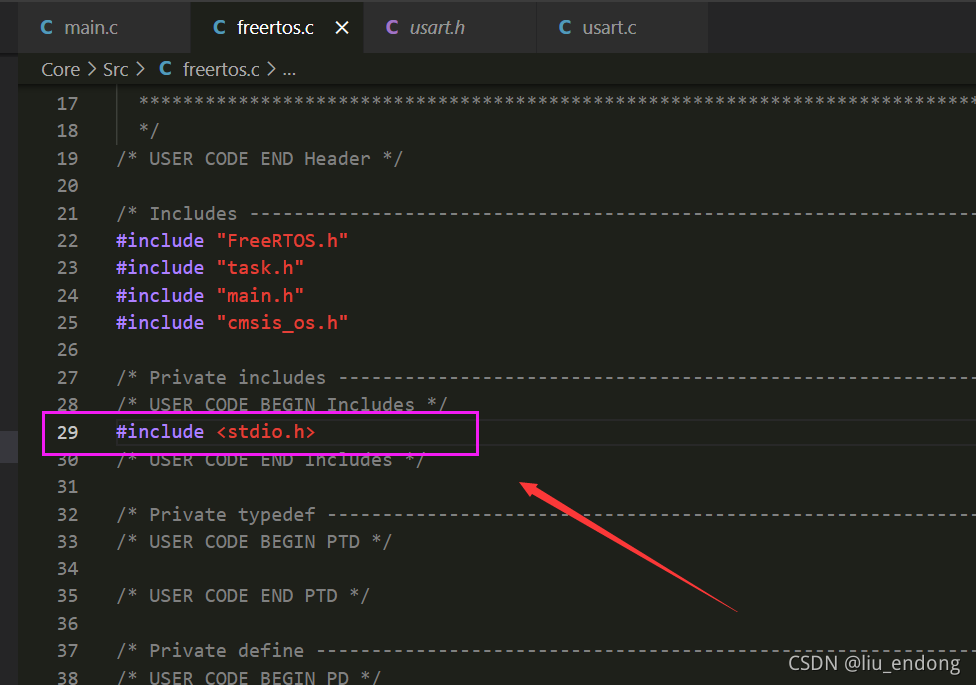Click the USER CODE END PTD comment
976x685 pixels.
243,596
